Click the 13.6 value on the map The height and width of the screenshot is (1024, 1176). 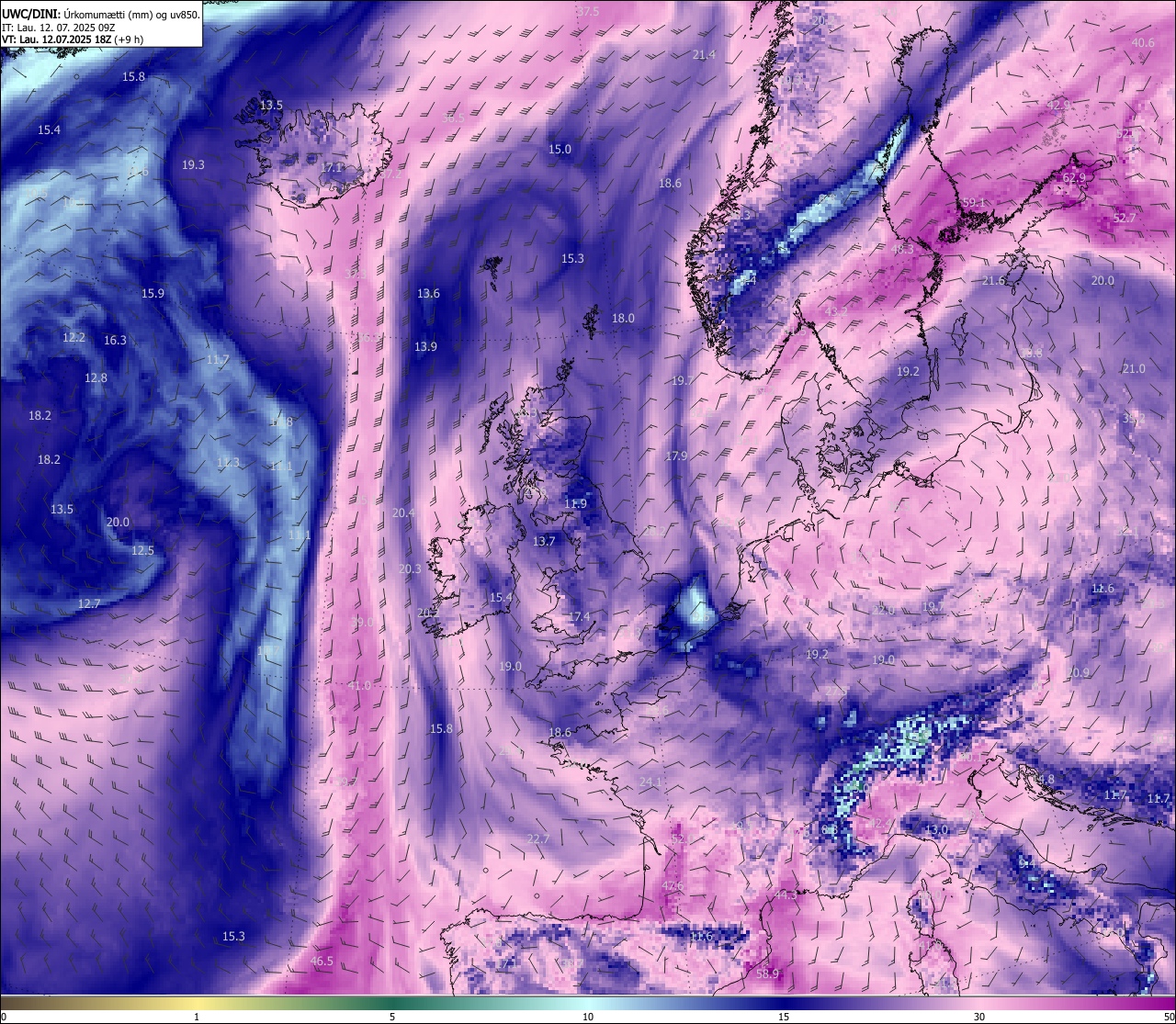point(428,294)
